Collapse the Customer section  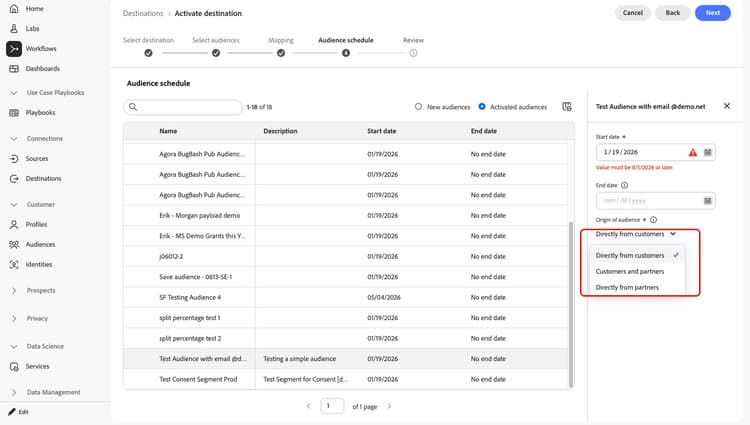[x=14, y=205]
